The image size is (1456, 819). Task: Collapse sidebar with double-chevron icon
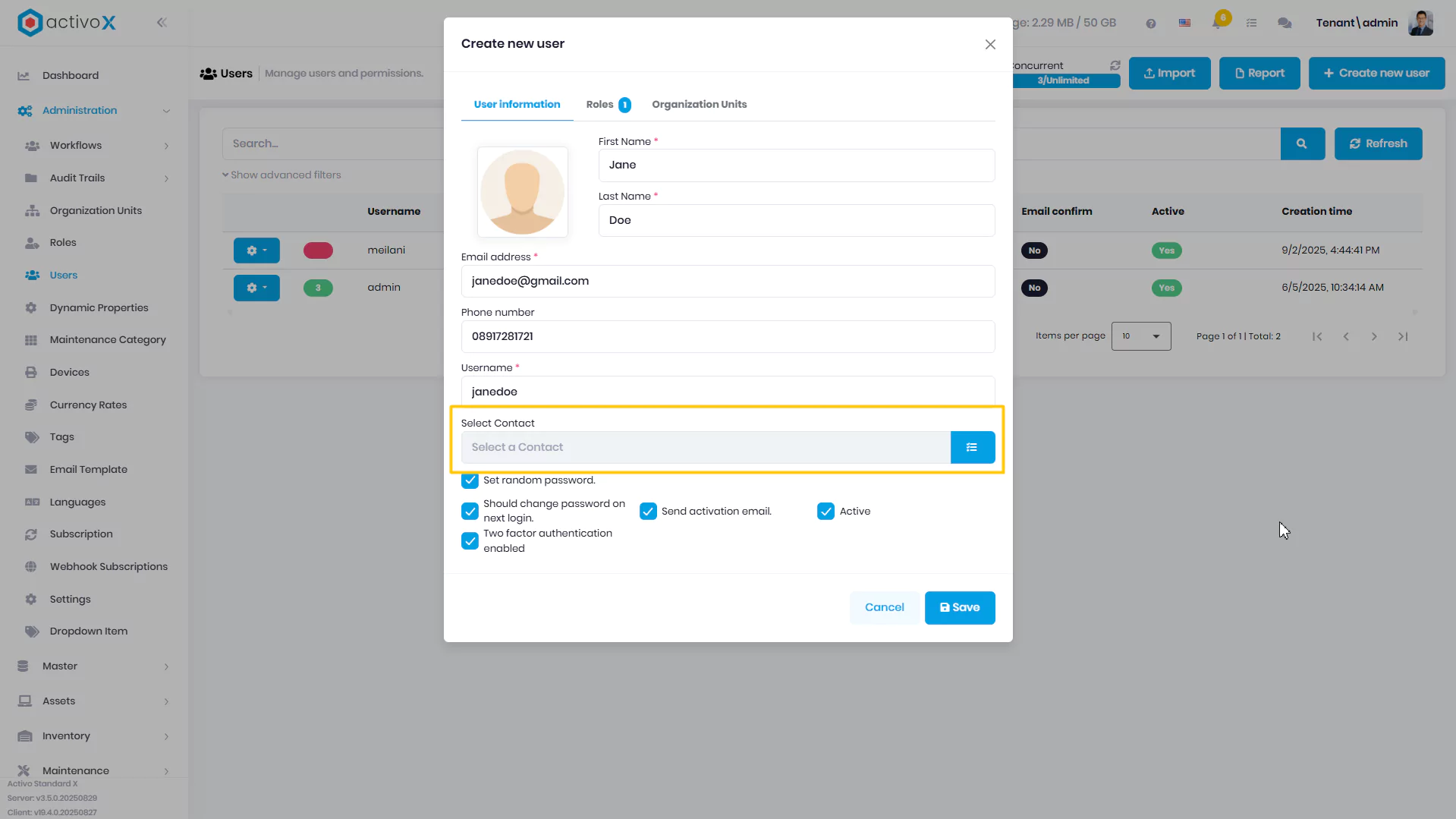point(162,22)
